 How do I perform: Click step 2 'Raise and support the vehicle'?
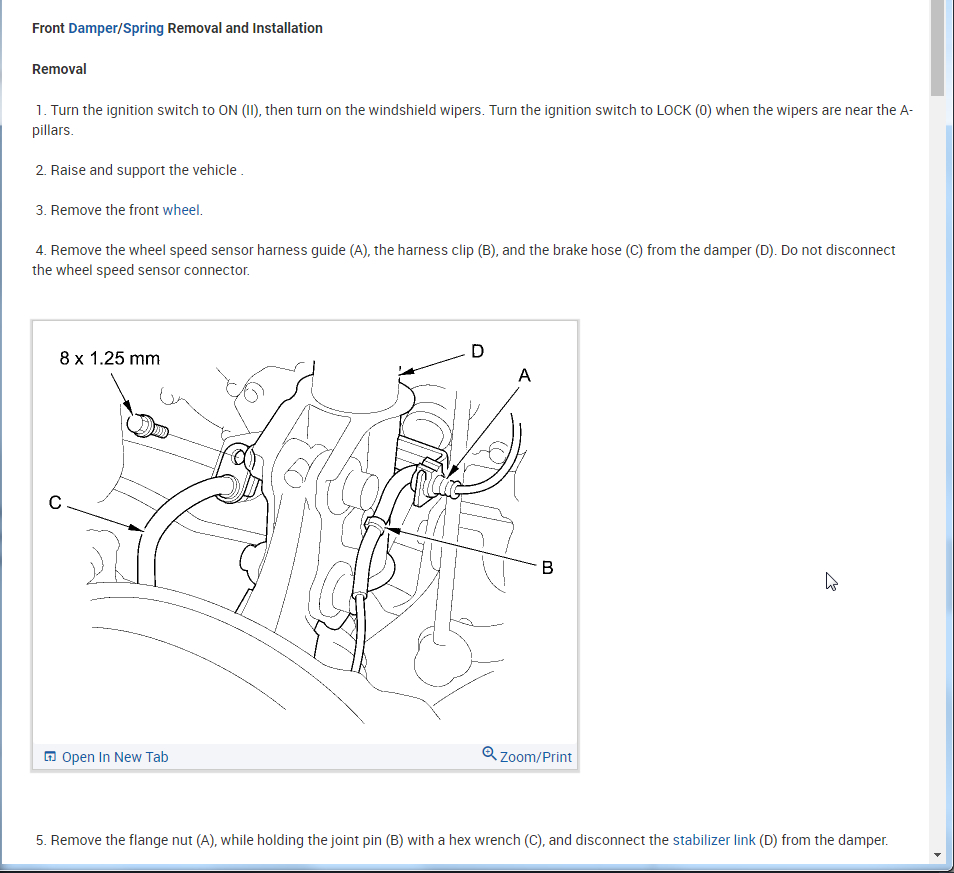[x=139, y=170]
